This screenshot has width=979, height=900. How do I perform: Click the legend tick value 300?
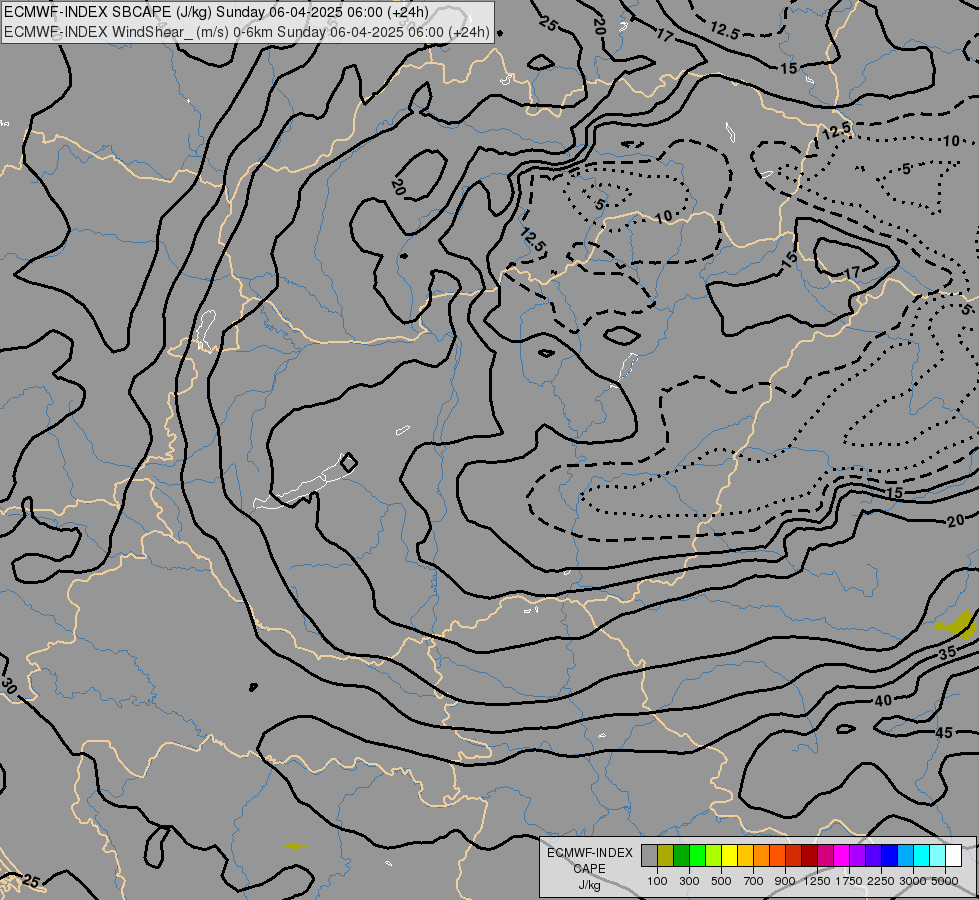point(689,881)
